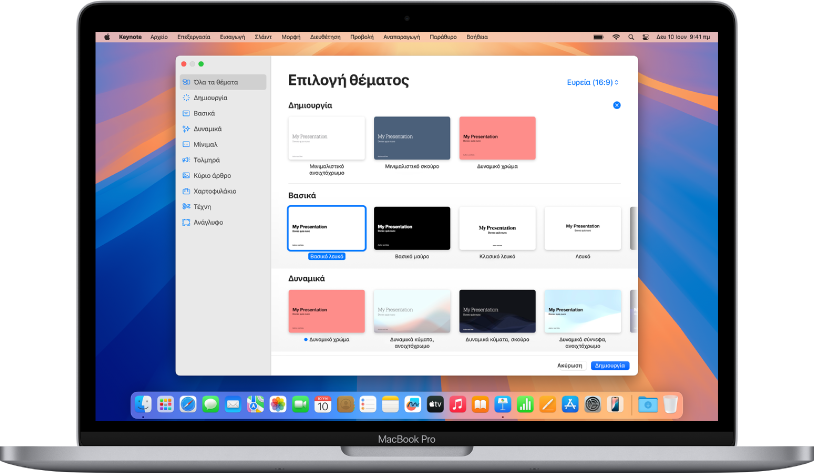Pick the Μινιμαλιστικό σκούρο theme thumbnail
The width and height of the screenshot is (814, 473).
(412, 138)
